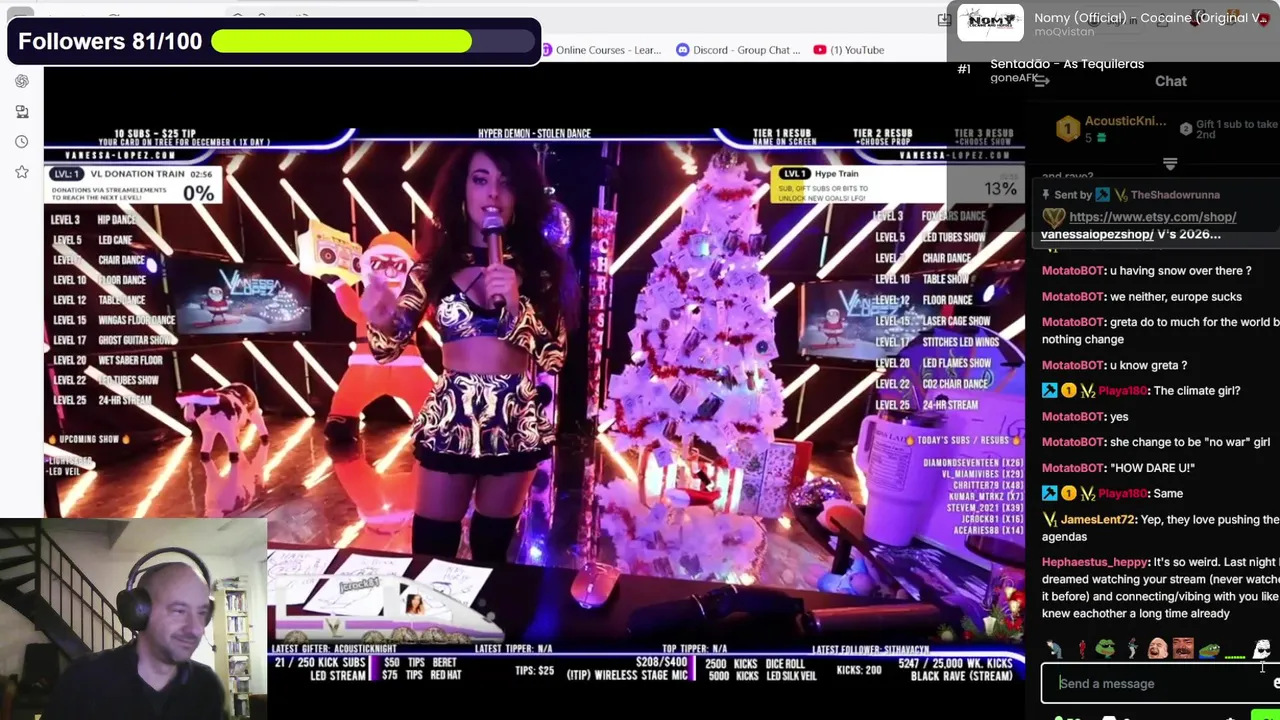The height and width of the screenshot is (720, 1280).
Task: Open the Discord Group Chat bookmark
Action: pos(738,50)
